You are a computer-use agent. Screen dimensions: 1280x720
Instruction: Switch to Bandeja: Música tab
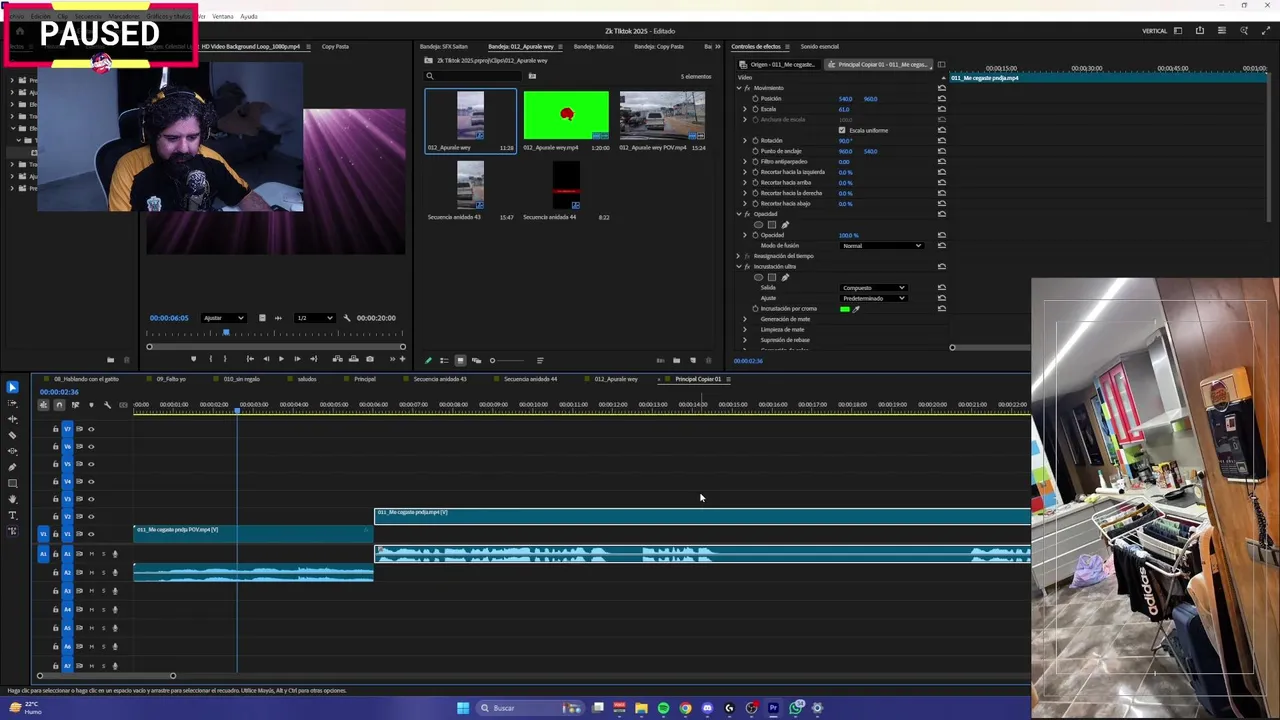[594, 46]
